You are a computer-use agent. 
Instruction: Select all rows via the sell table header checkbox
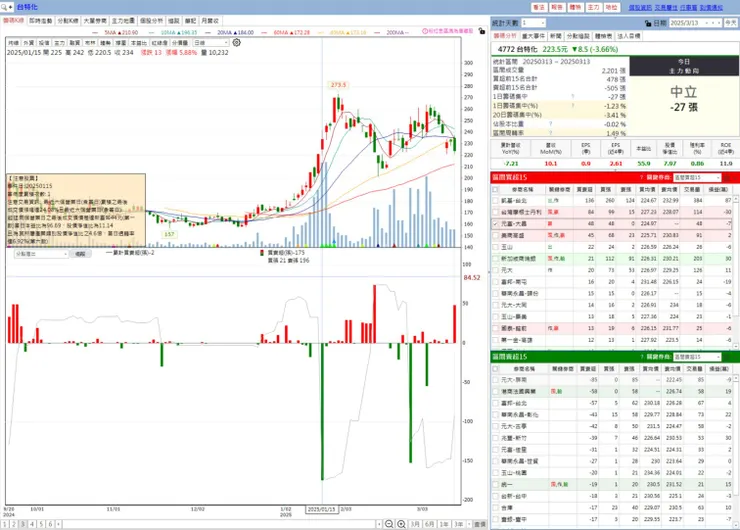[495, 369]
